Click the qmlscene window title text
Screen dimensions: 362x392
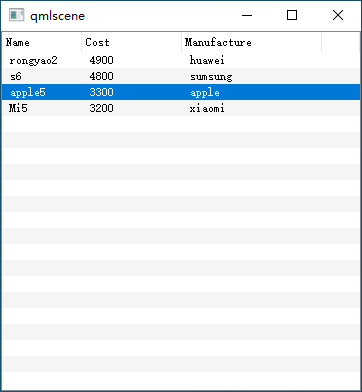coord(57,16)
